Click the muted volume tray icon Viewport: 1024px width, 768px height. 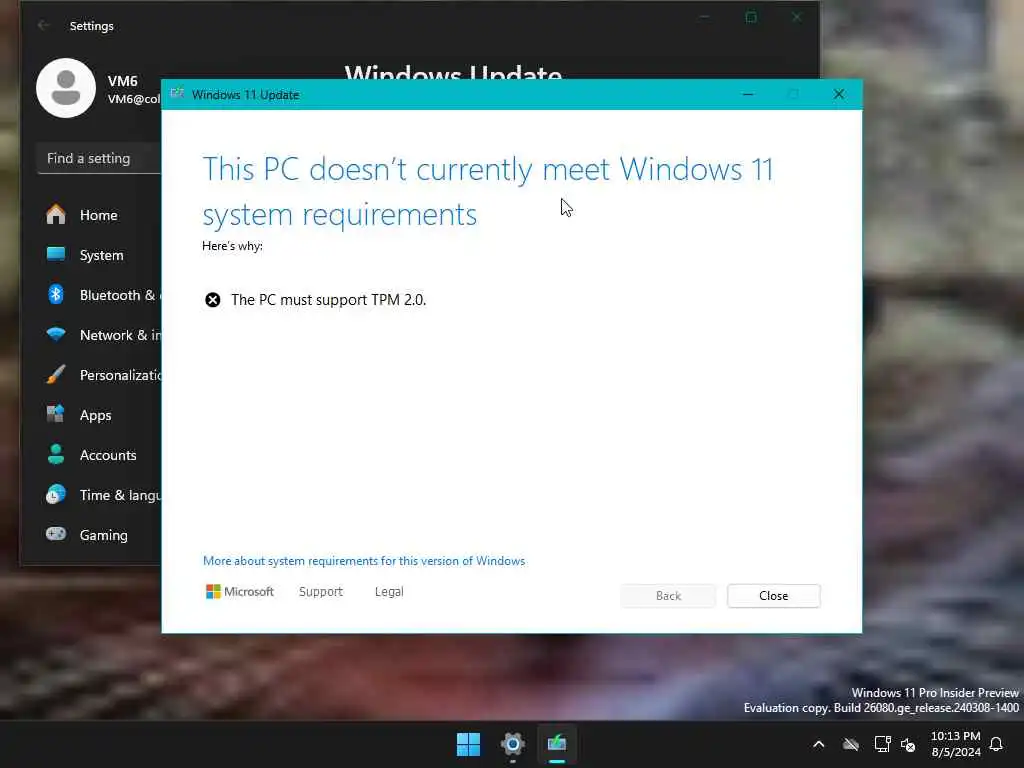[908, 744]
